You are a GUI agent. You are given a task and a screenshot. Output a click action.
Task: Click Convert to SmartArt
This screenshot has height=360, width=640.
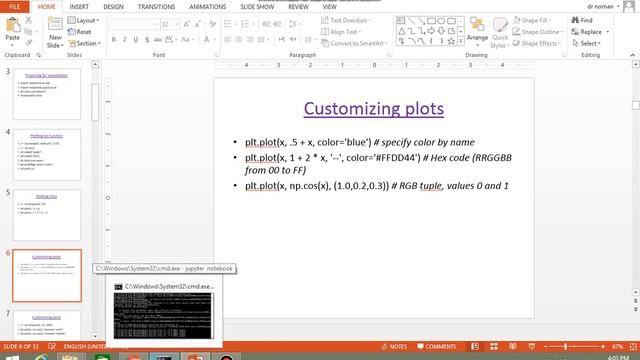(354, 43)
